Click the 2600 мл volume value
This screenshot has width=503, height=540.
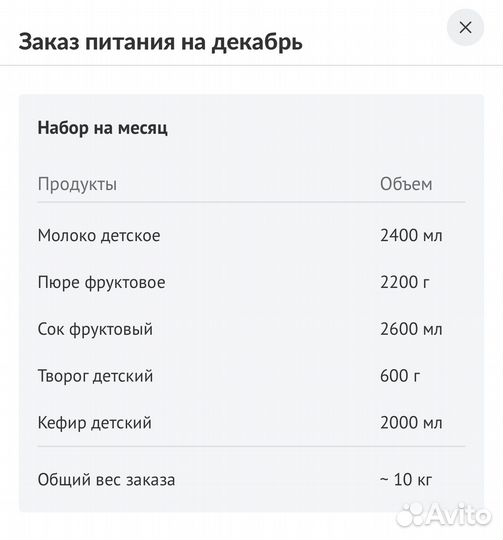pos(411,329)
